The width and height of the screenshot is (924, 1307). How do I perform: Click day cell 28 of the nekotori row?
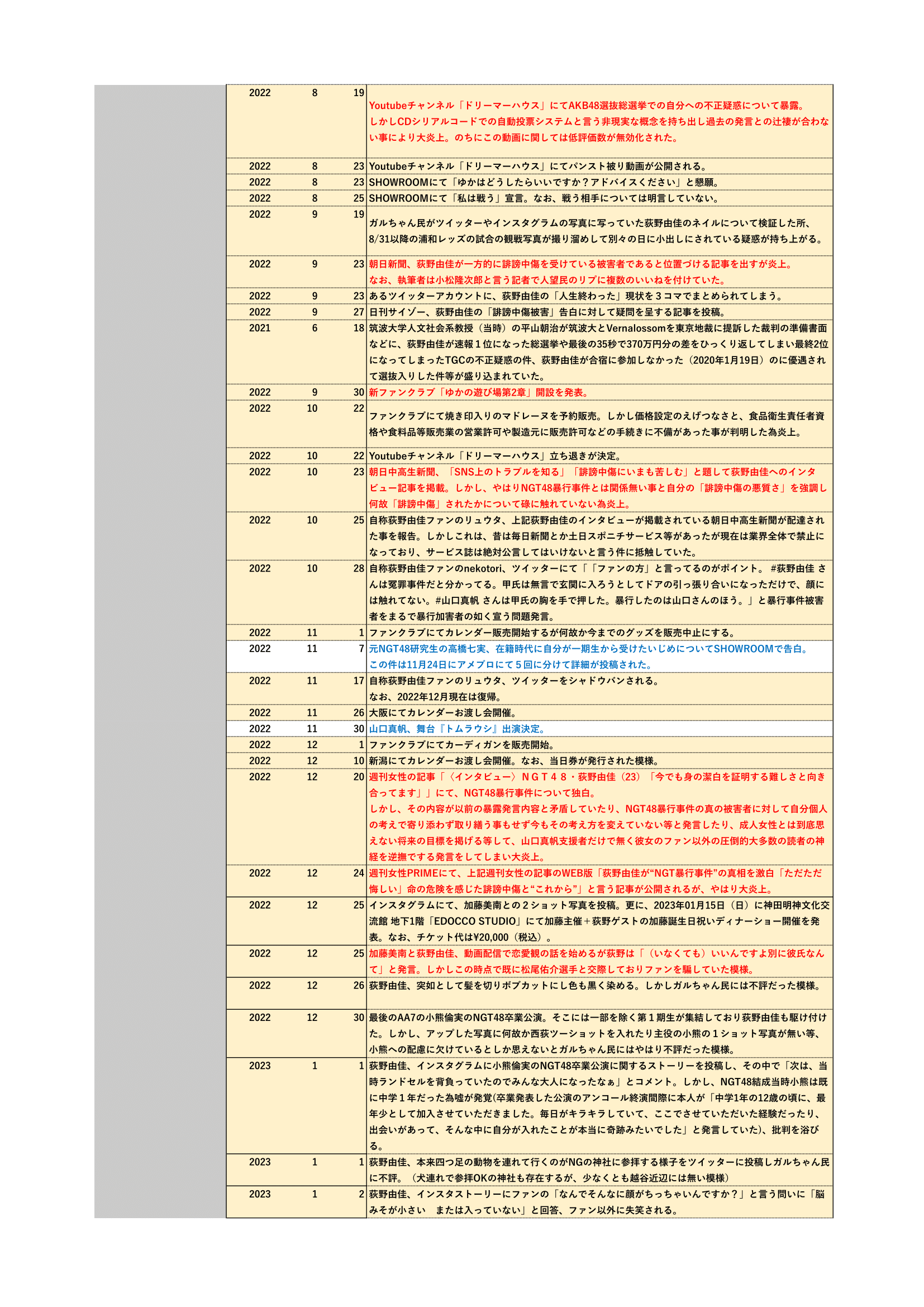click(359, 568)
